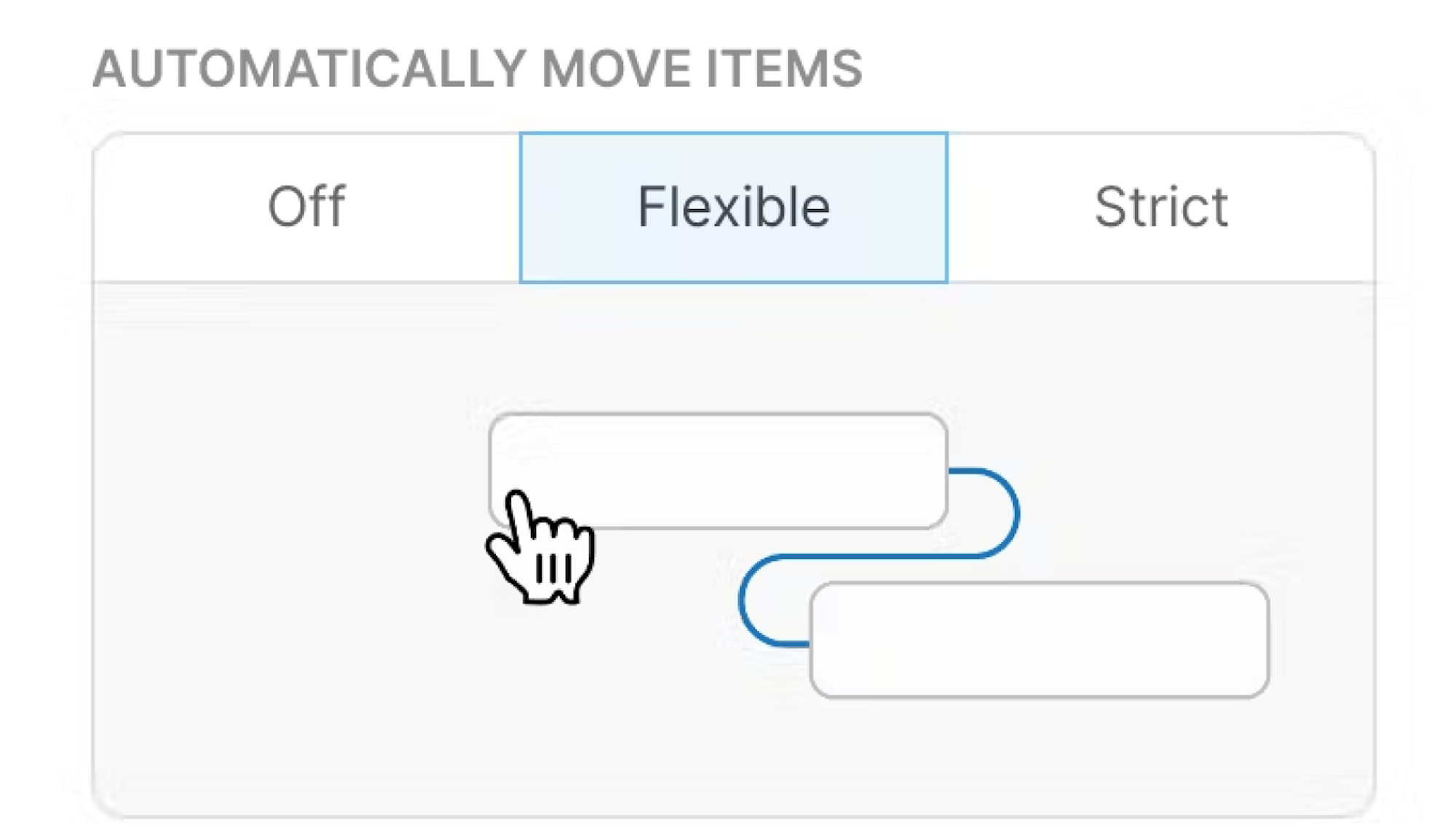Turn Off automatic item moving

click(306, 208)
